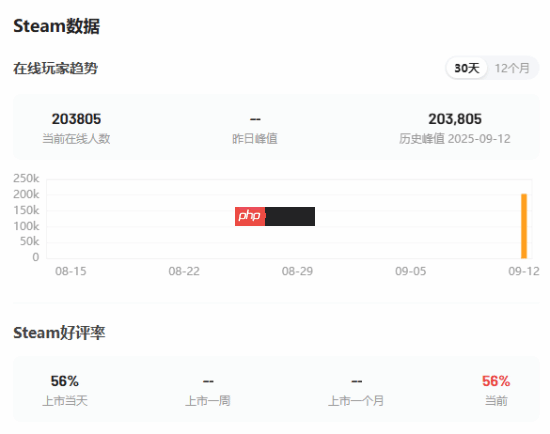Click the Steam数据 heading
550x434 pixels.
(x=56, y=26)
